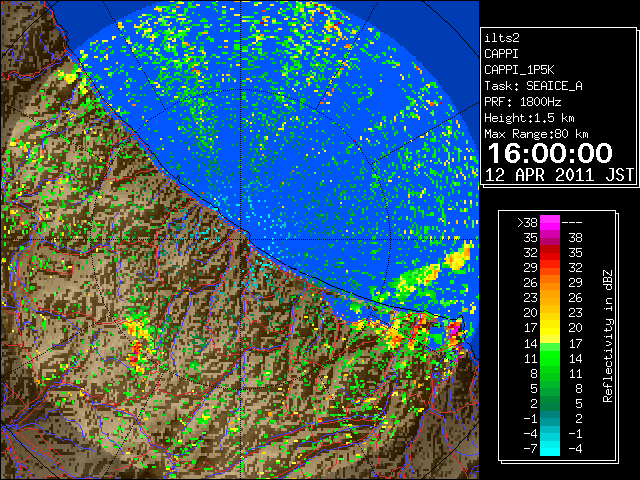The height and width of the screenshot is (480, 640).
Task: Click the cyan -7 legend color
Action: [550, 449]
